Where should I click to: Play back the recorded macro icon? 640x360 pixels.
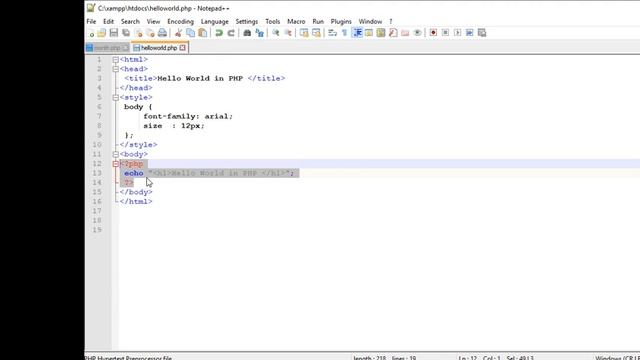[x=458, y=33]
